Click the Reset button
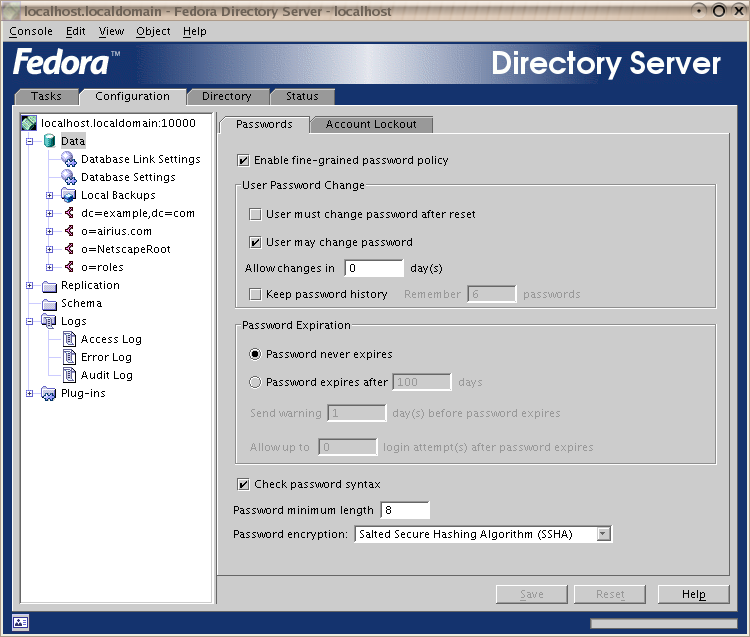The width and height of the screenshot is (750, 637). pyautogui.click(x=610, y=594)
